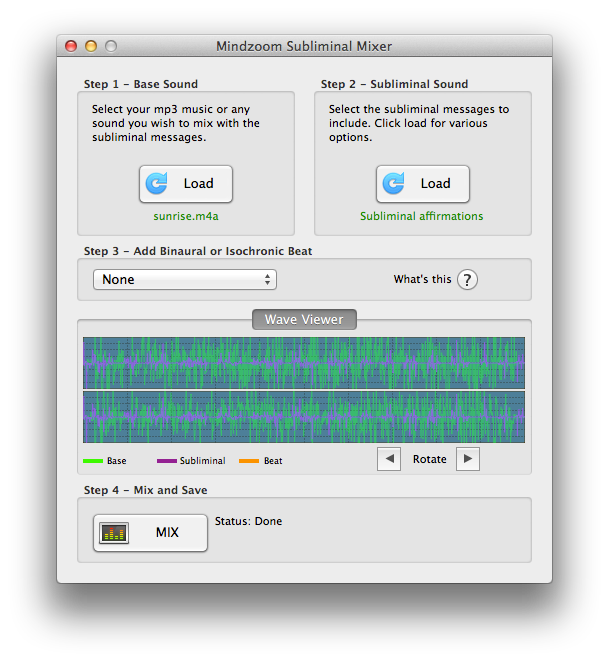
Task: Click the Mindzoom Subliminal Mixer title bar
Action: click(x=304, y=46)
